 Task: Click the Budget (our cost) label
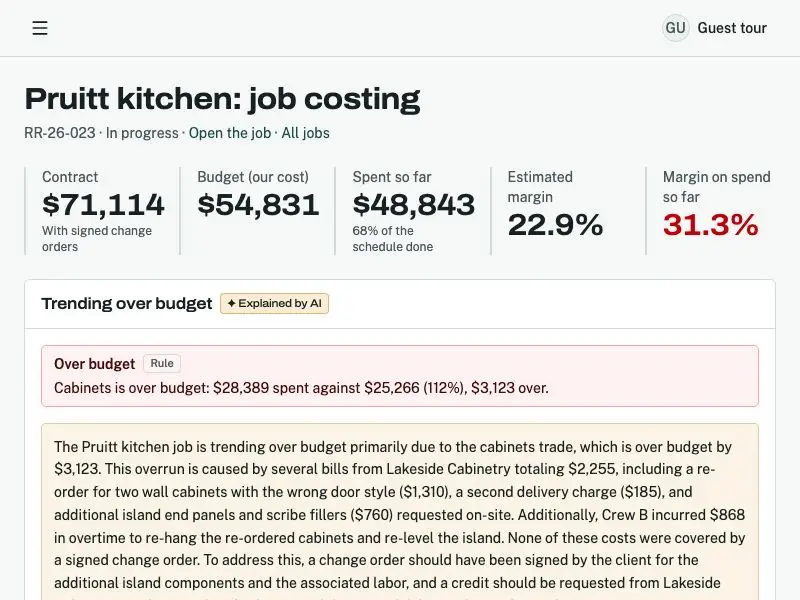[253, 177]
